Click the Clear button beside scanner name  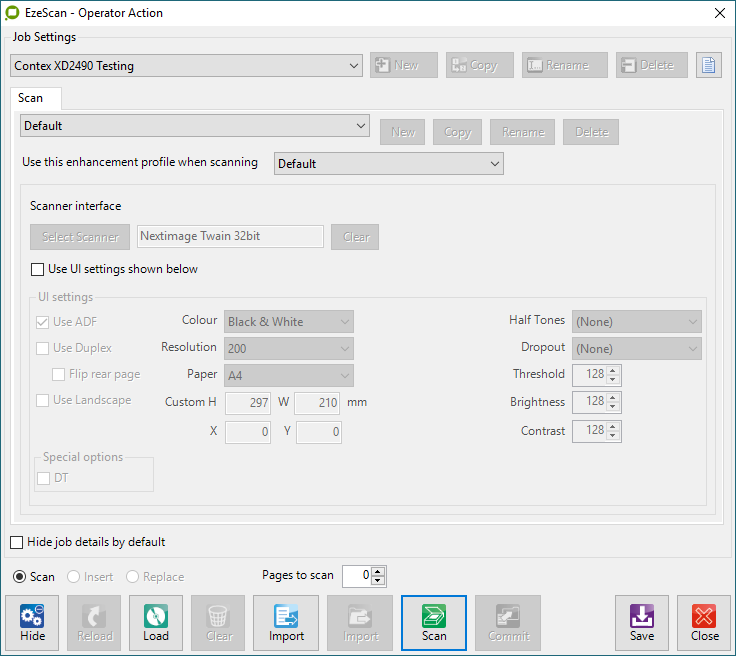356,237
